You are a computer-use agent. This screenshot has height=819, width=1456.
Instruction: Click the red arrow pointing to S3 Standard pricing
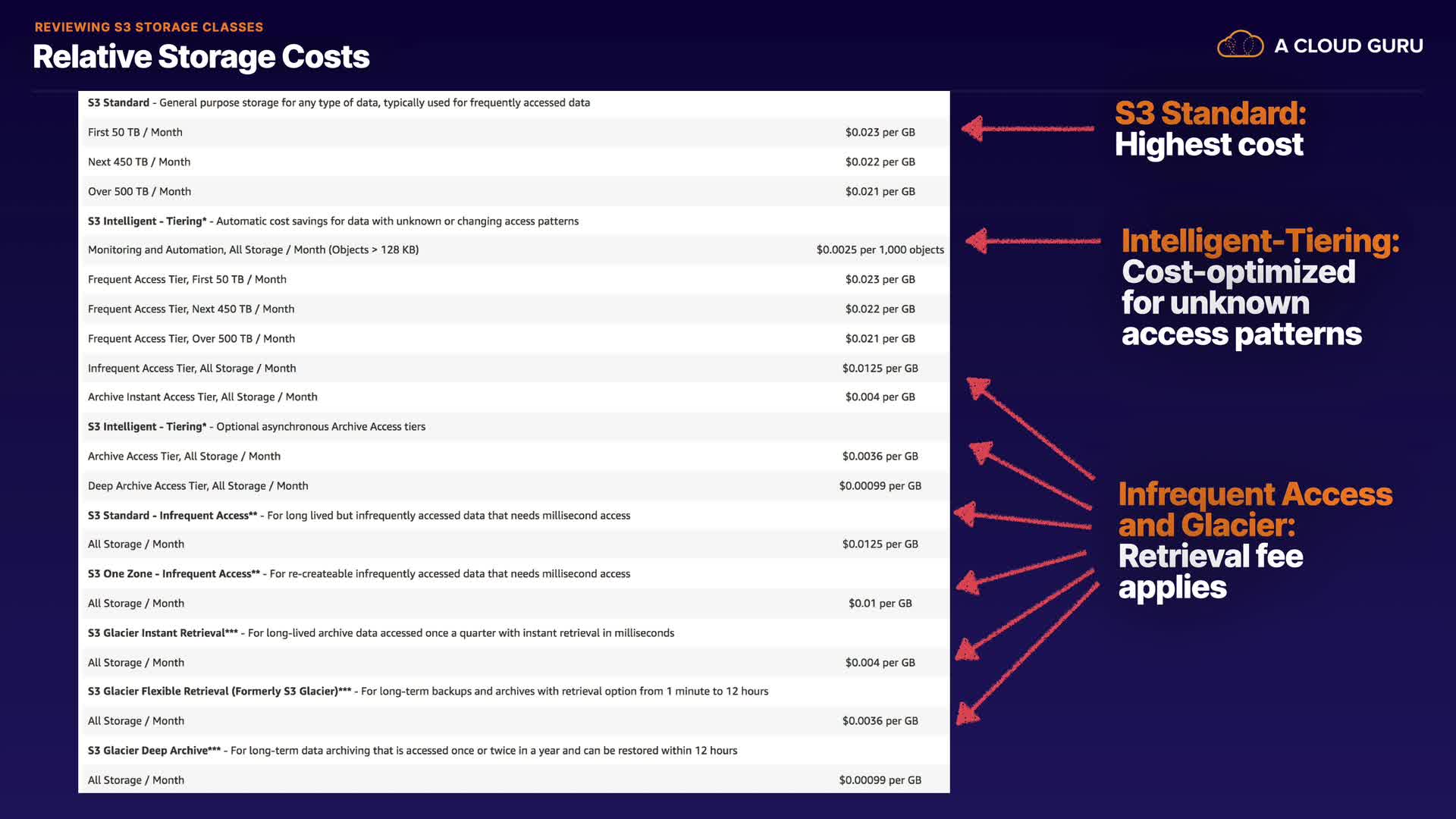click(x=1028, y=128)
